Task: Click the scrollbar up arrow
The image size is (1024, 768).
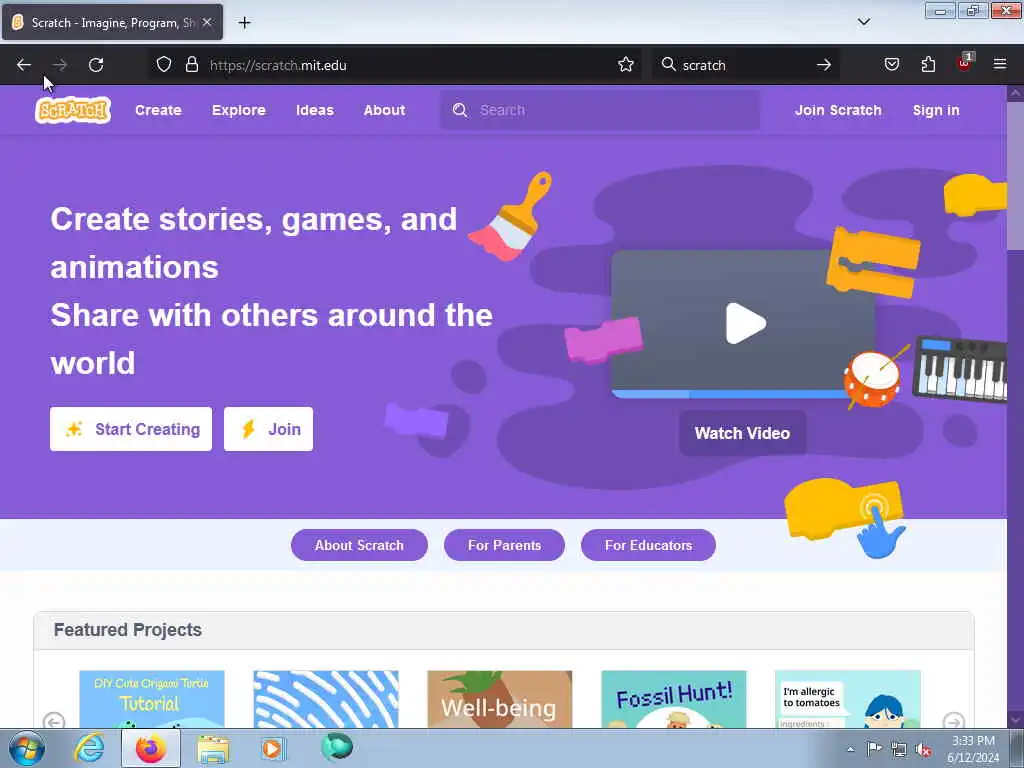Action: click(1015, 93)
